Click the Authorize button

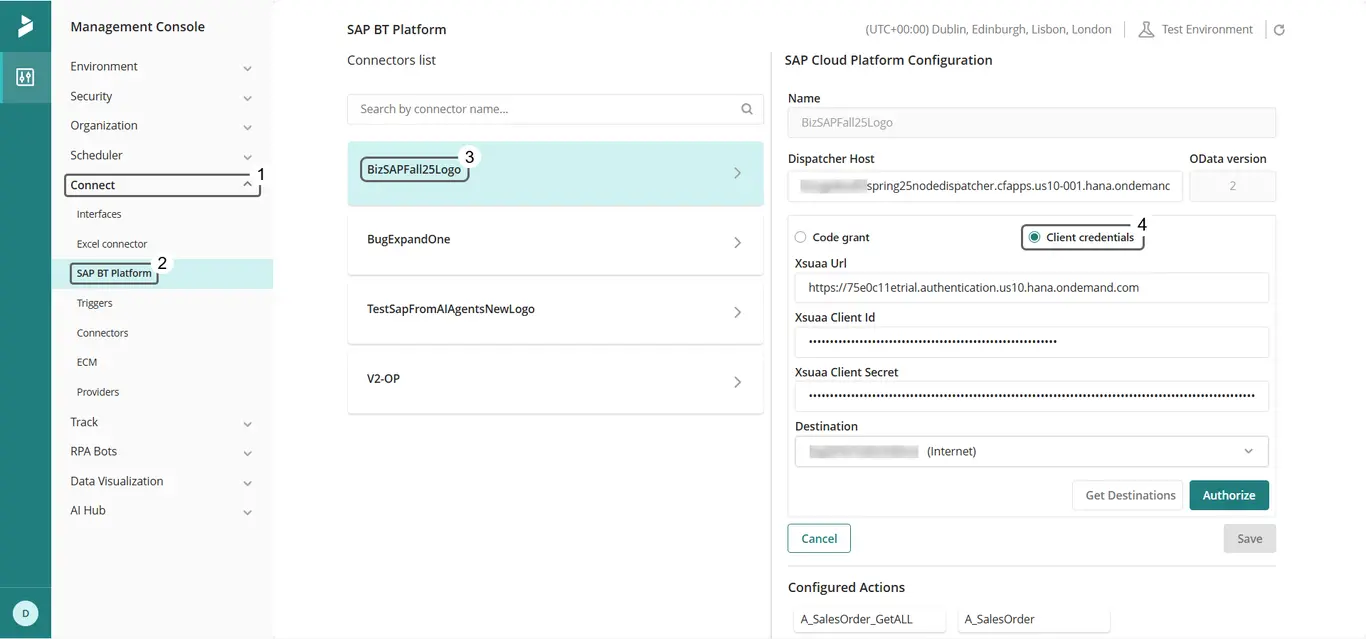pyautogui.click(x=1229, y=495)
